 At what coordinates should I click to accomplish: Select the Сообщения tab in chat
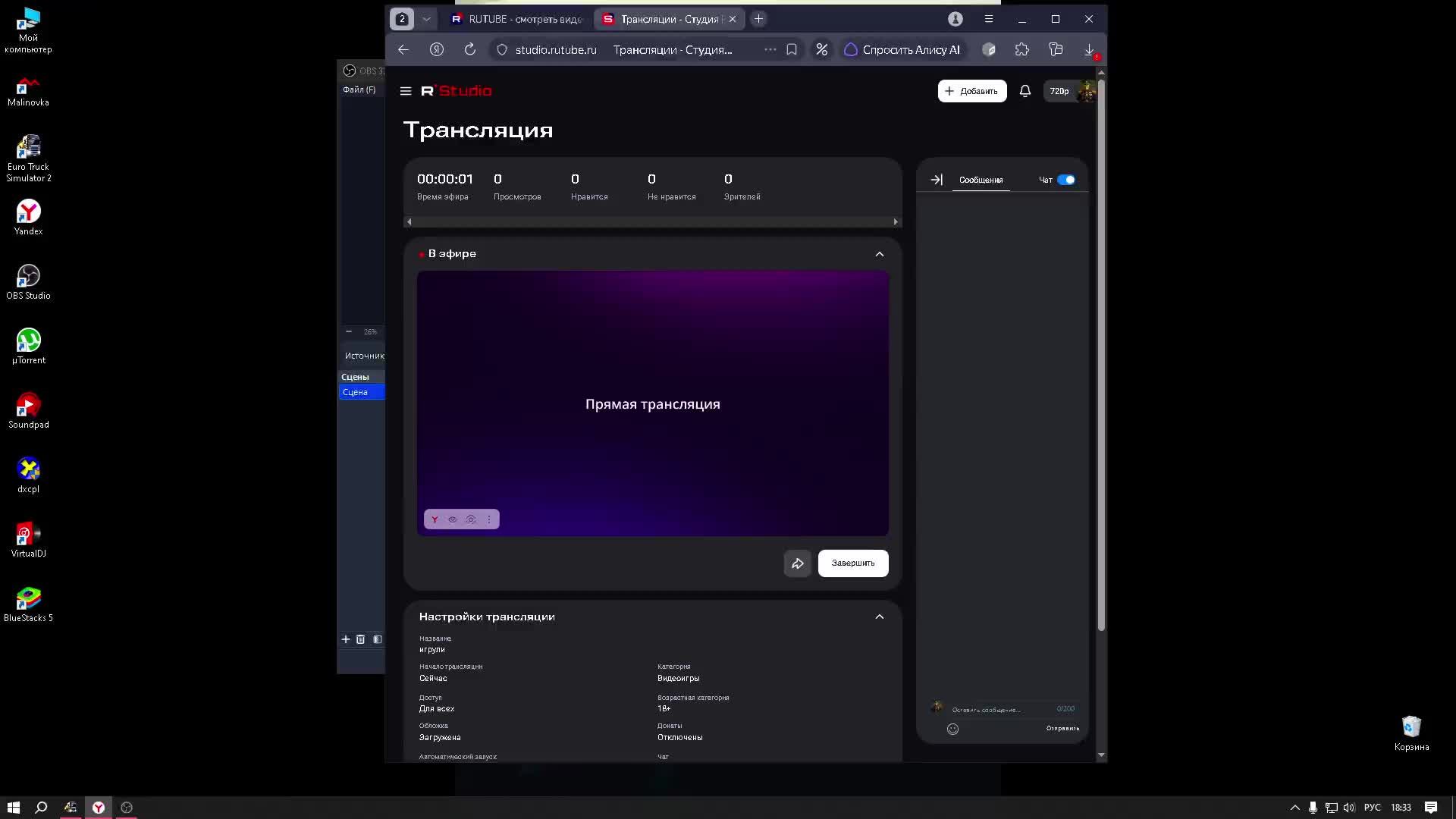[x=981, y=180]
